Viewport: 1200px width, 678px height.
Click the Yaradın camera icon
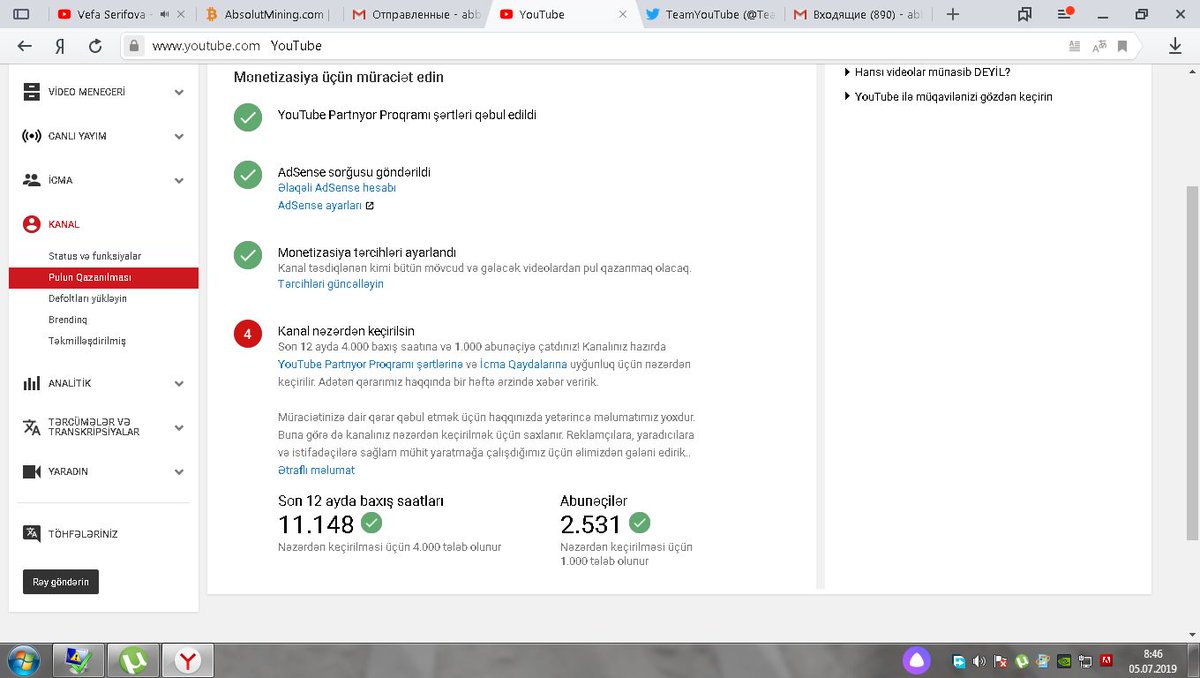[x=31, y=471]
